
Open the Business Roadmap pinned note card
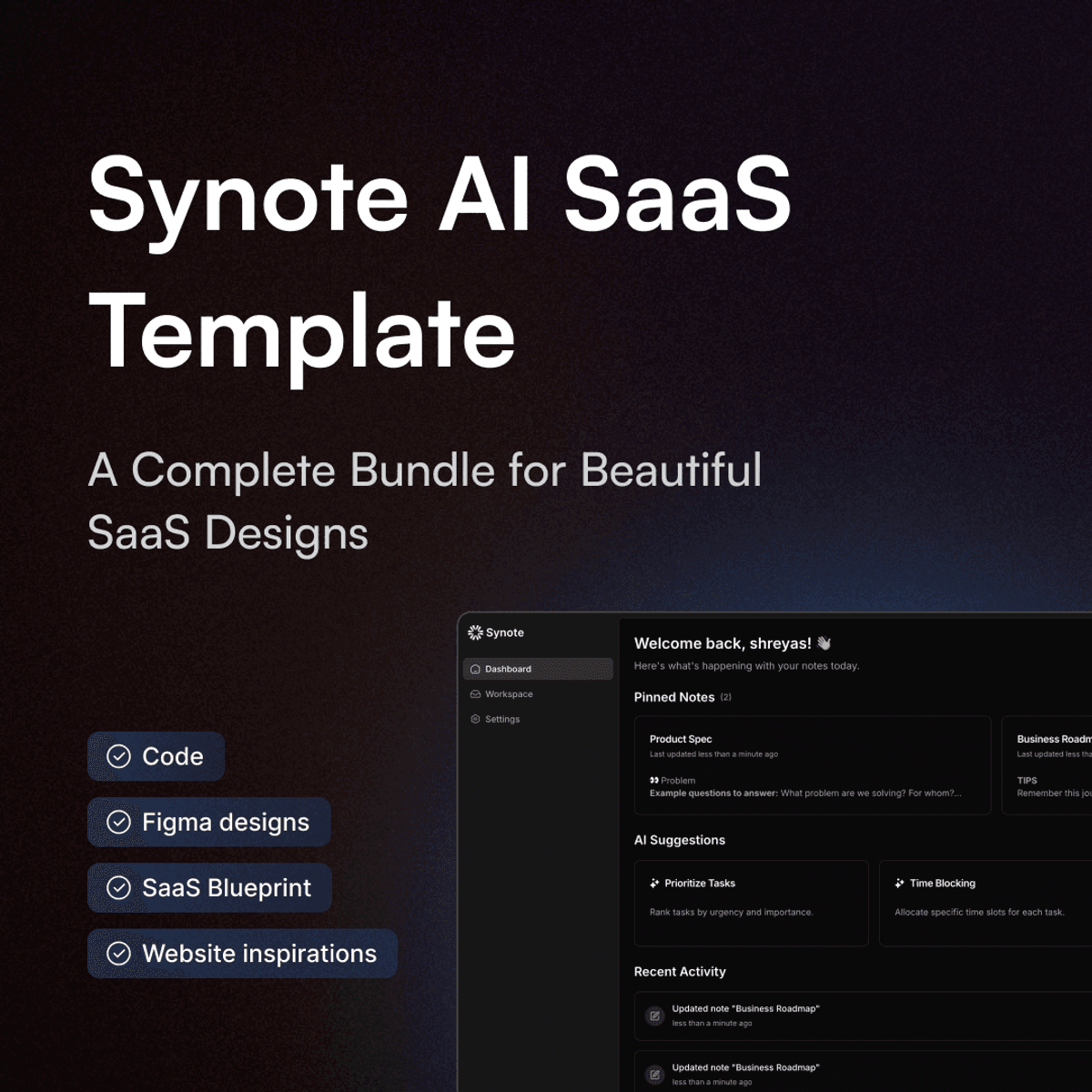[x=1046, y=764]
